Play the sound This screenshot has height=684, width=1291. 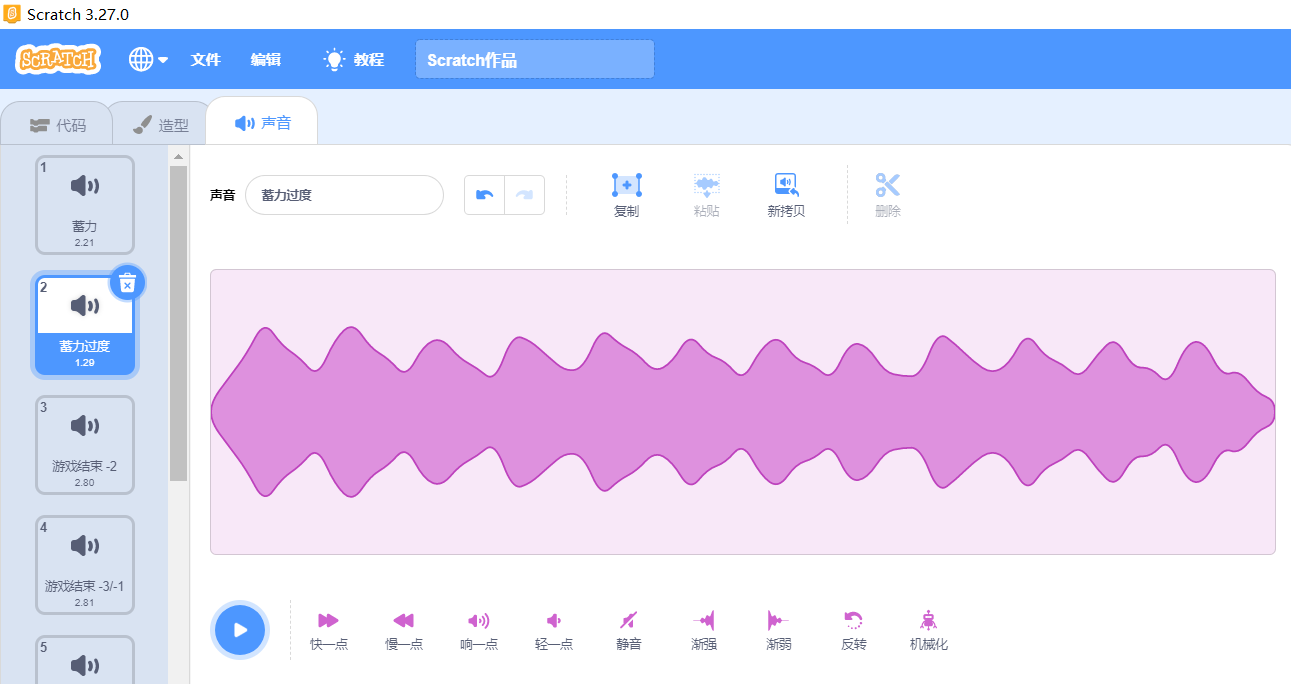coord(240,630)
